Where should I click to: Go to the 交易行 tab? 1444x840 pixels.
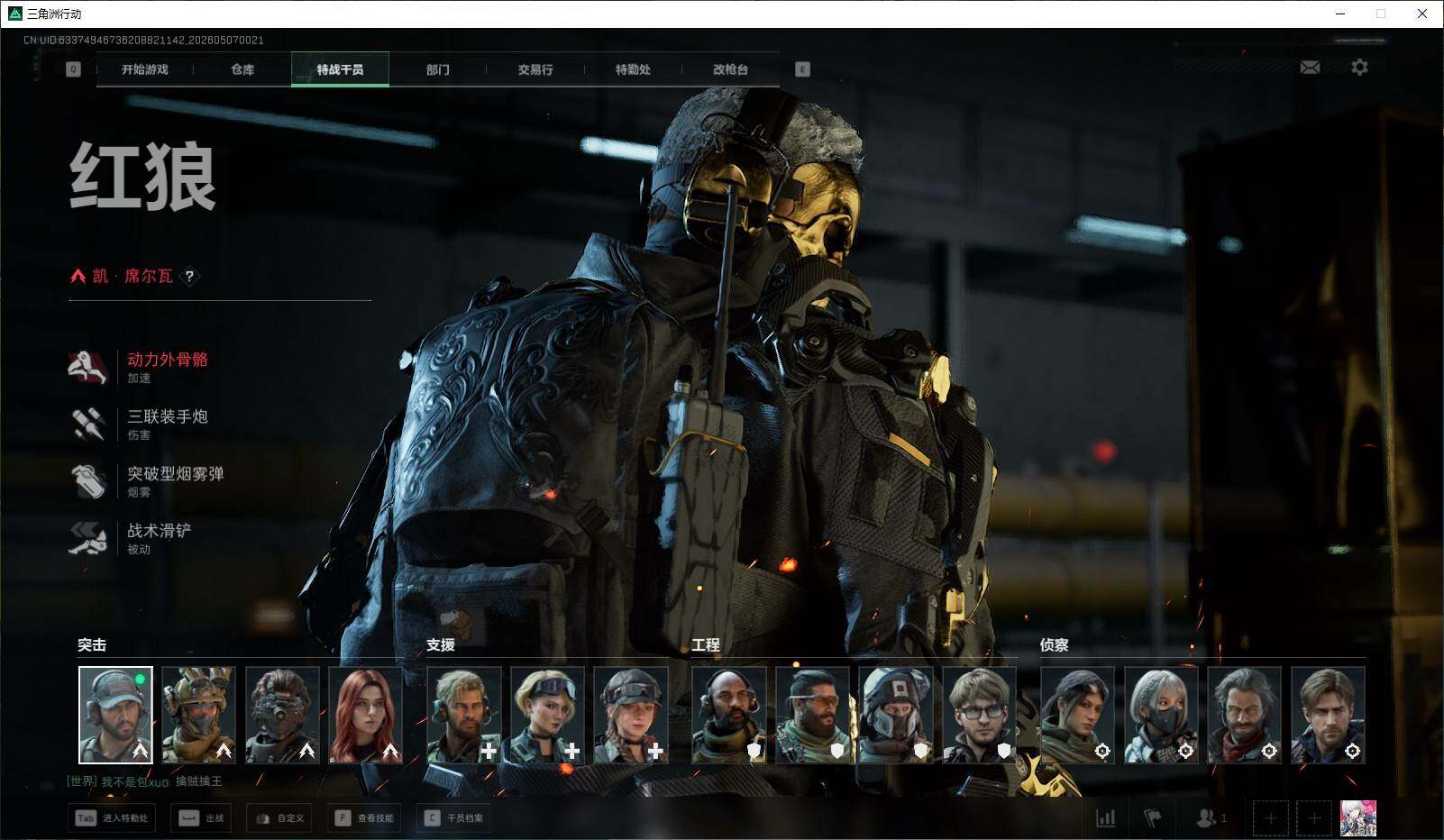[x=535, y=69]
